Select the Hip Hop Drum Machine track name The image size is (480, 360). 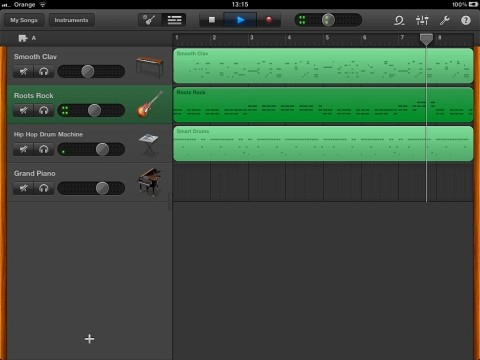point(48,134)
